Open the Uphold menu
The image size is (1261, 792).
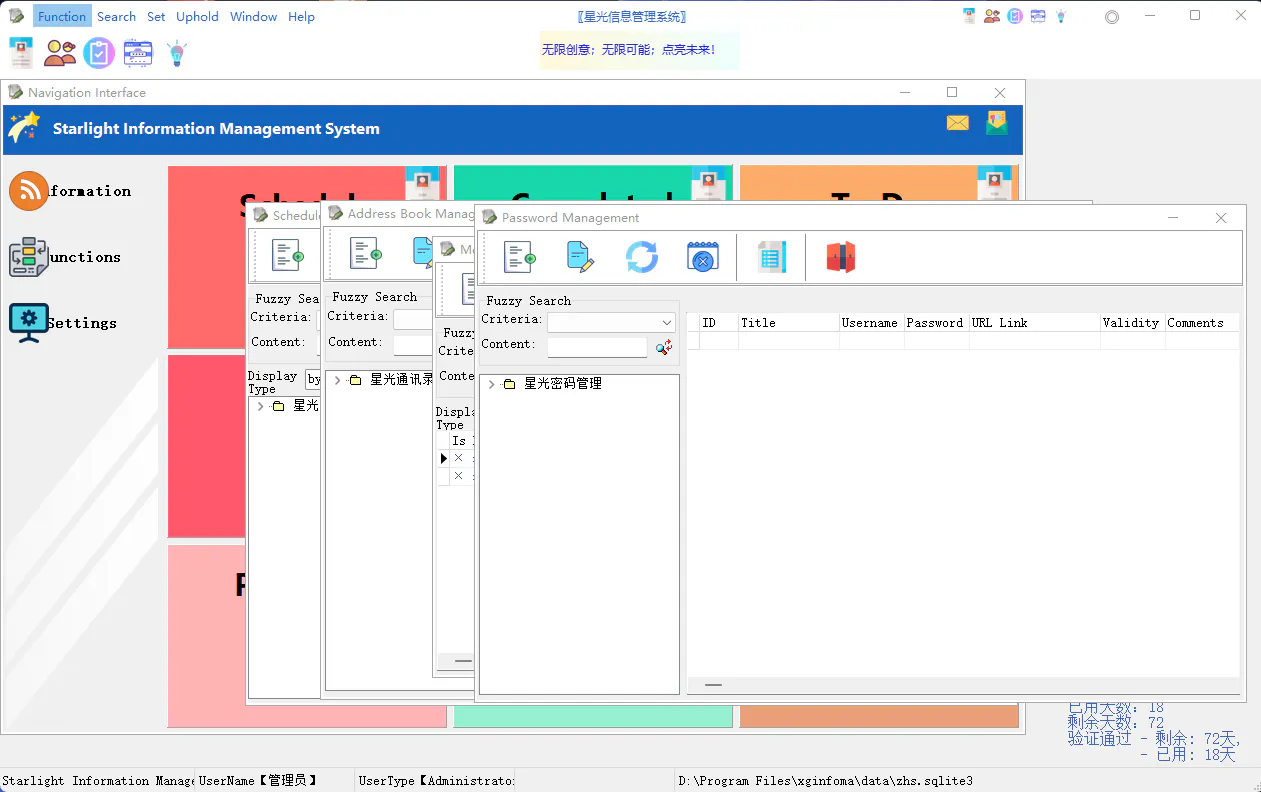point(197,16)
